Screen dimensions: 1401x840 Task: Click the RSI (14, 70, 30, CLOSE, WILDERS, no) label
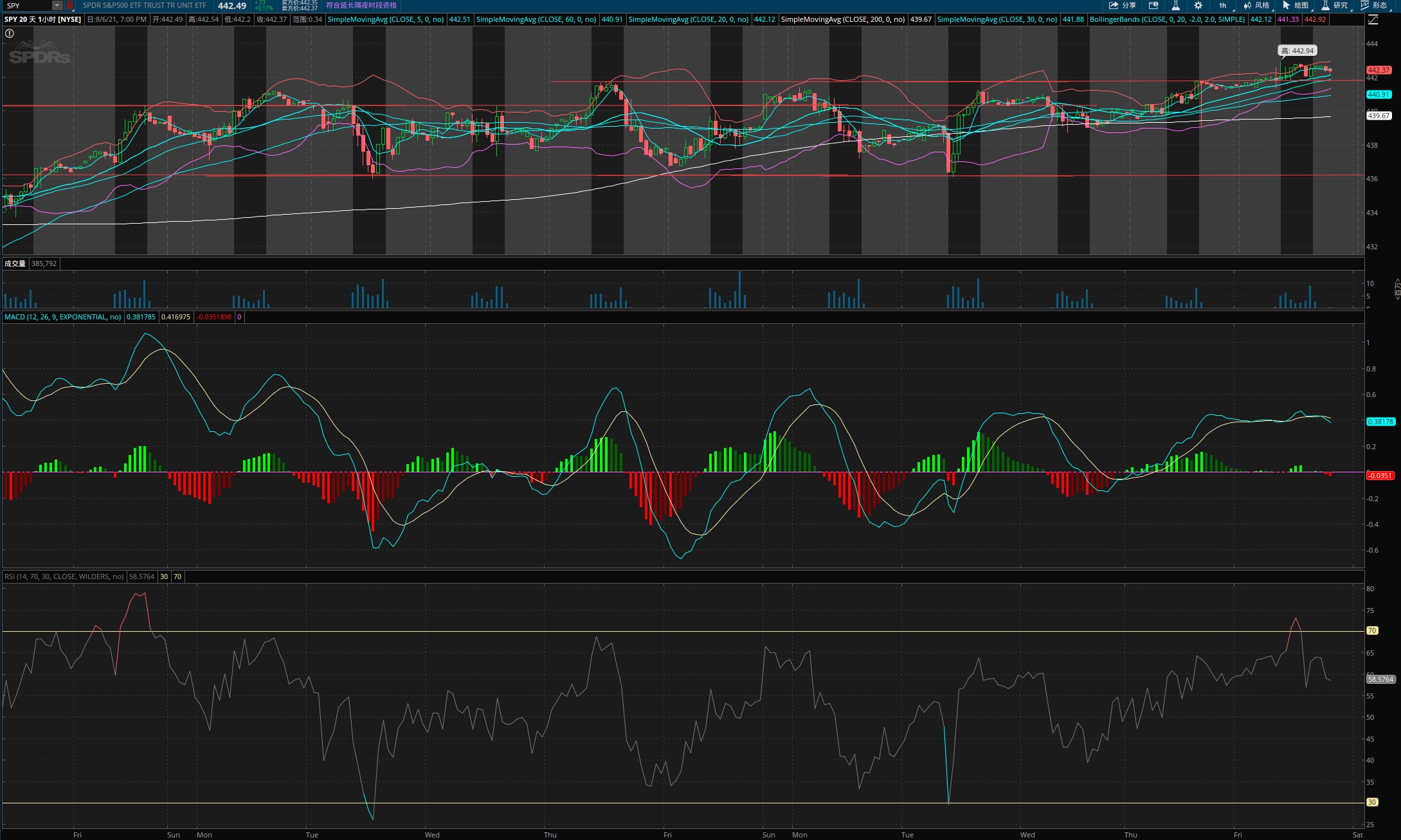(64, 576)
